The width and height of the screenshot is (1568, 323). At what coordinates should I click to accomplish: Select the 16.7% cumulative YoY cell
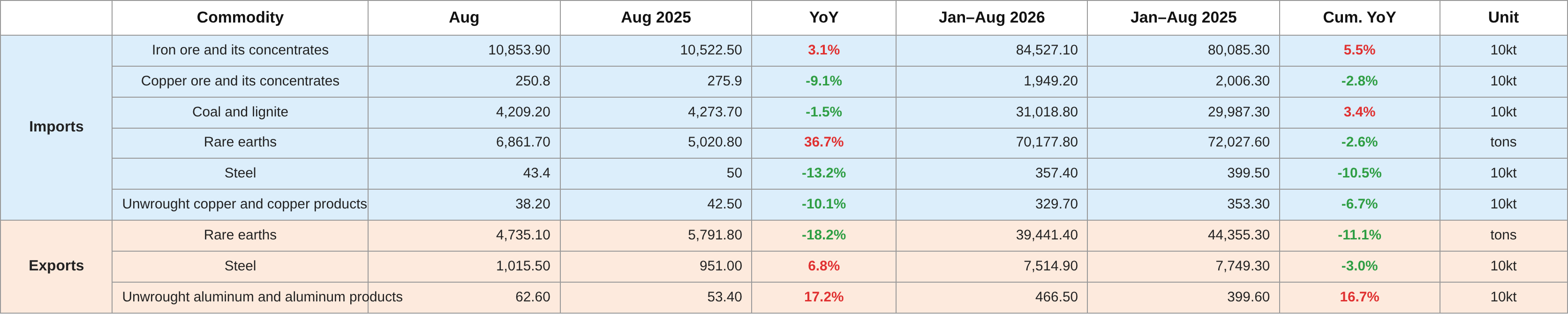point(1359,297)
